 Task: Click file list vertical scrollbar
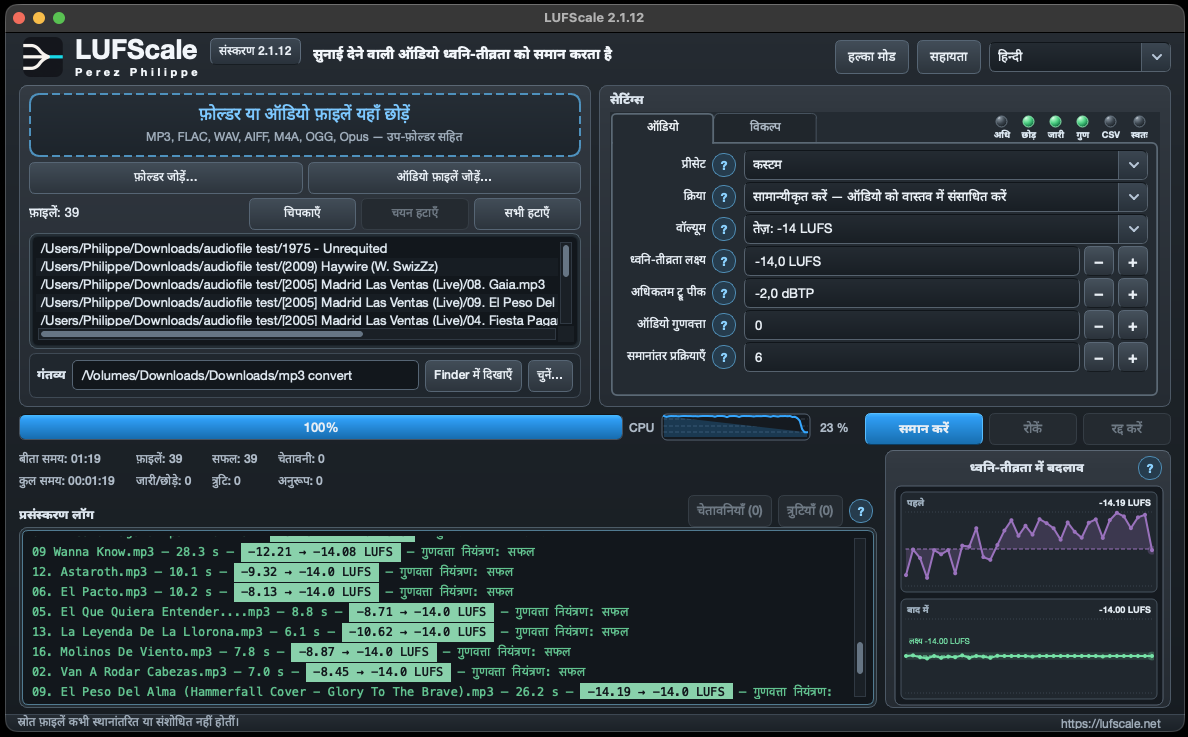point(565,261)
